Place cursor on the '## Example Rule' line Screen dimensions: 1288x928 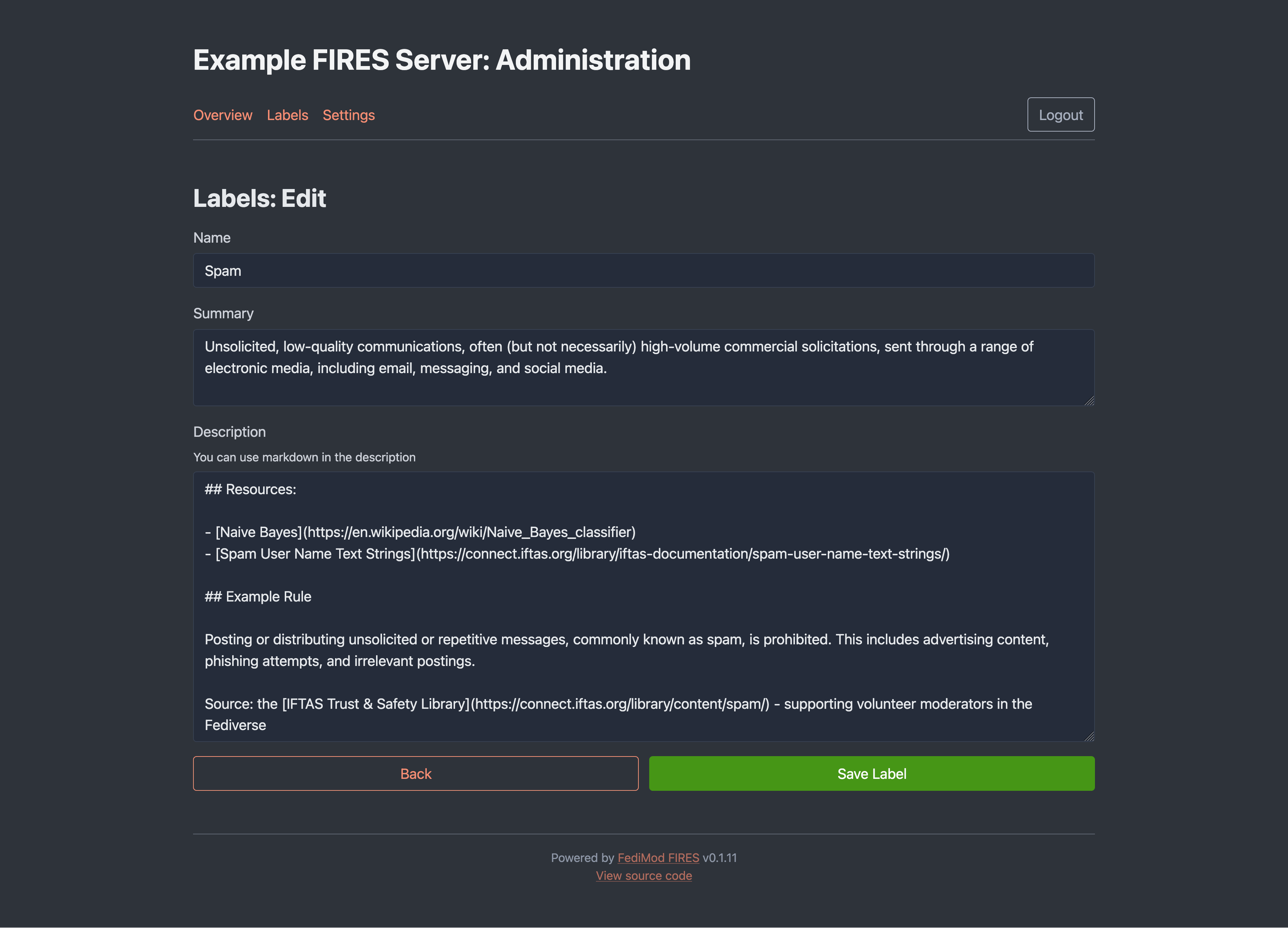[x=259, y=597]
